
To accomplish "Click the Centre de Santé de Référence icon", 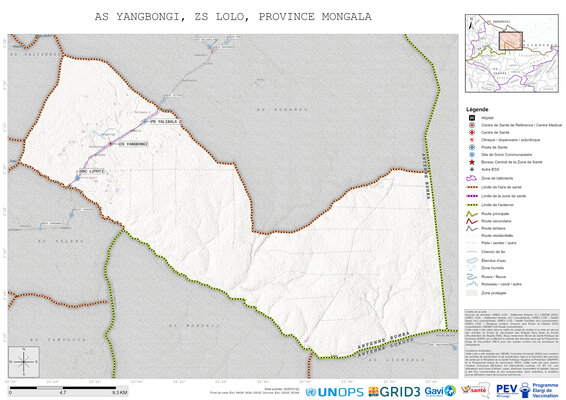I will [471, 125].
